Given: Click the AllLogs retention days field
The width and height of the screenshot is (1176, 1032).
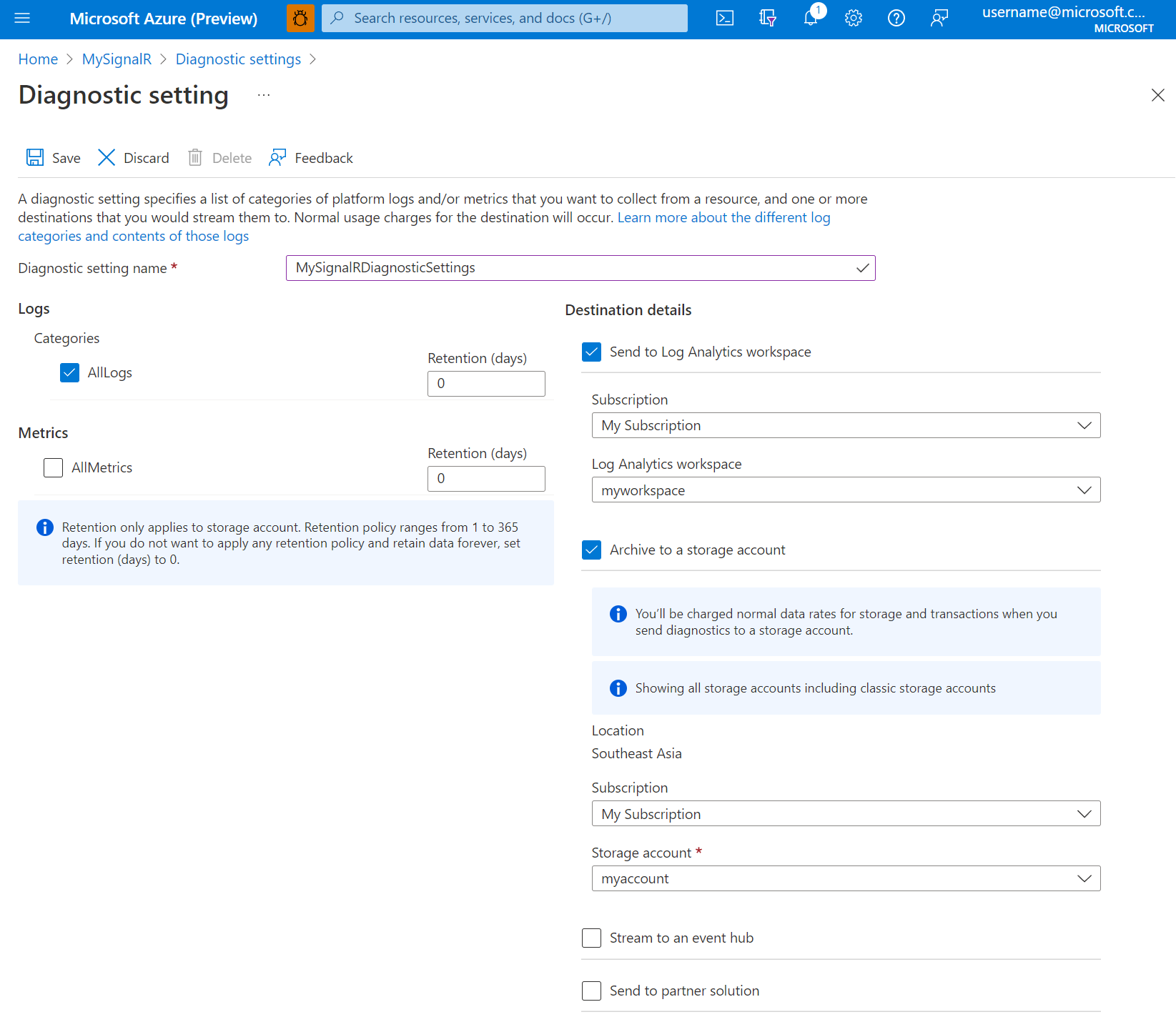Looking at the screenshot, I should pyautogui.click(x=486, y=384).
